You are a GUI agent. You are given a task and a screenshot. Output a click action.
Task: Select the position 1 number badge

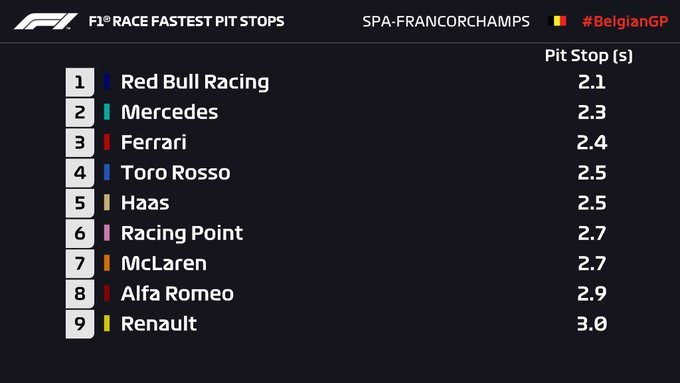(80, 82)
